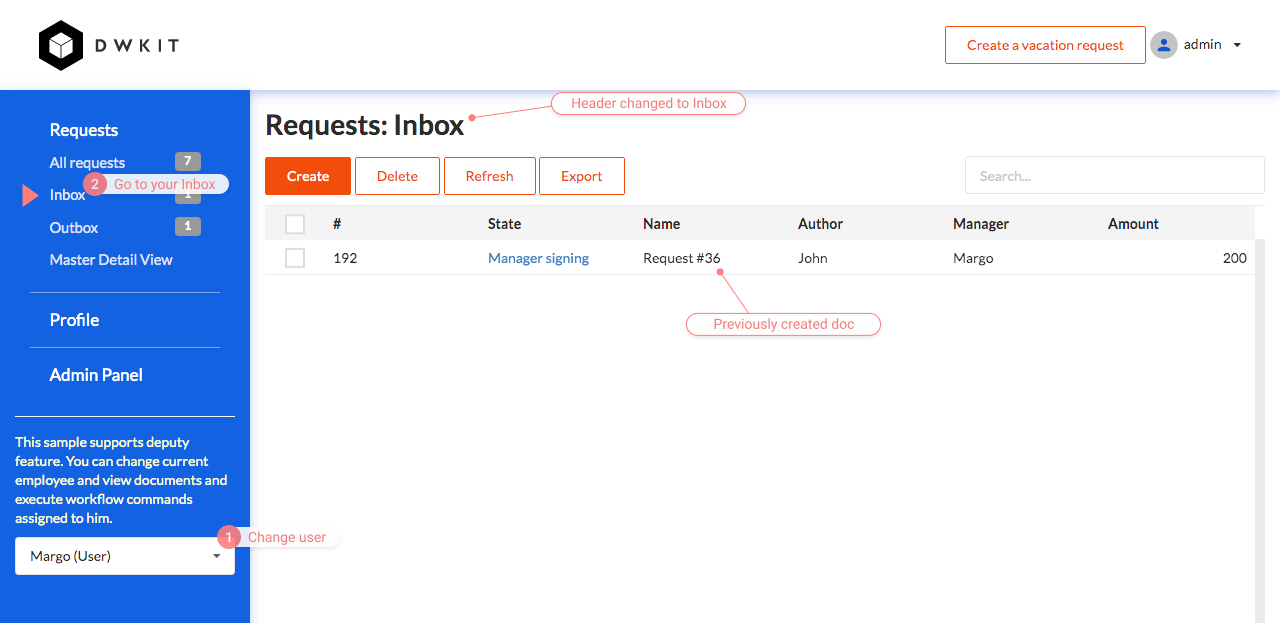Sort by the Name column header
This screenshot has width=1280, height=623.
pos(661,224)
